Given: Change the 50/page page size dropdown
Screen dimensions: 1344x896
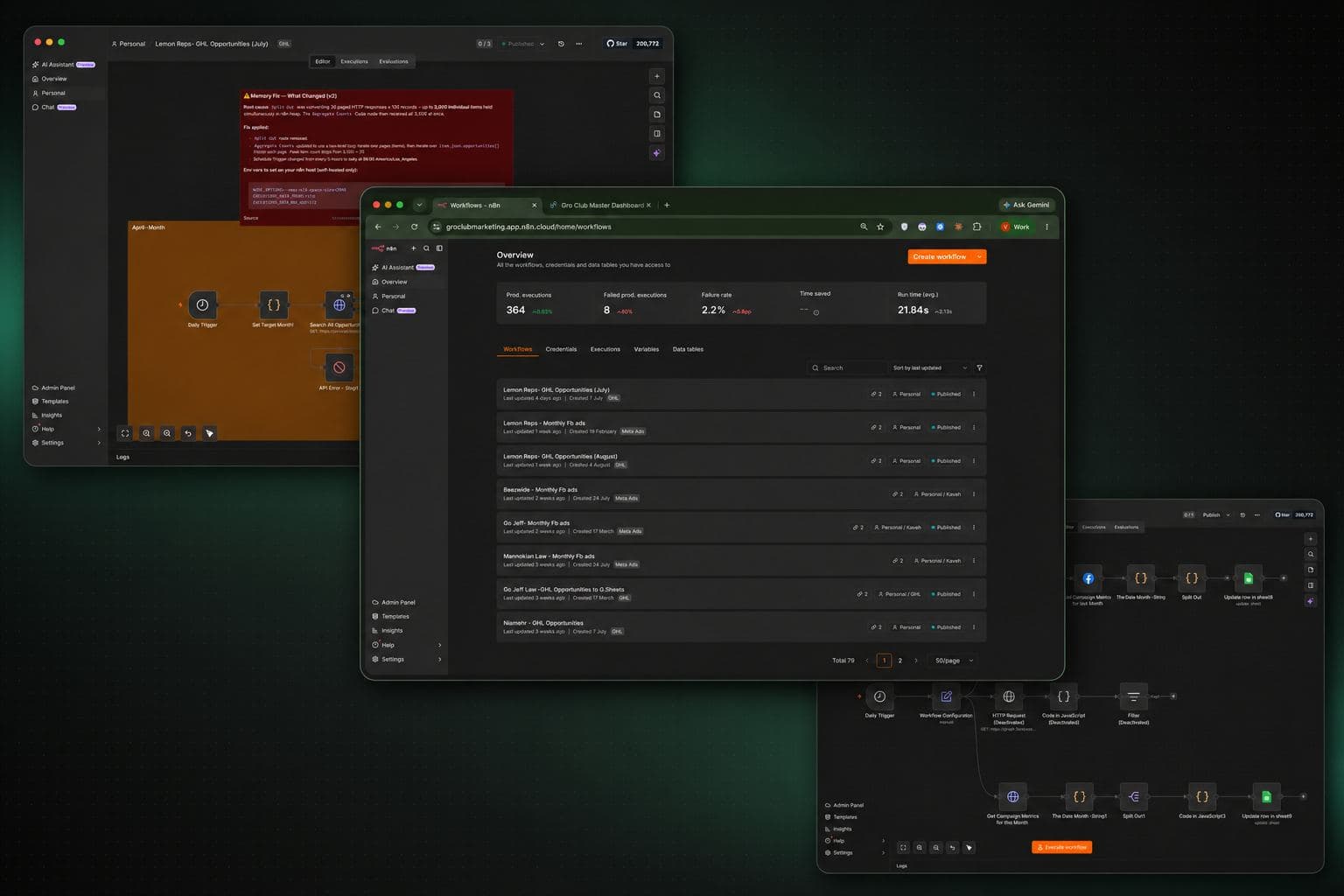Looking at the screenshot, I should [954, 661].
